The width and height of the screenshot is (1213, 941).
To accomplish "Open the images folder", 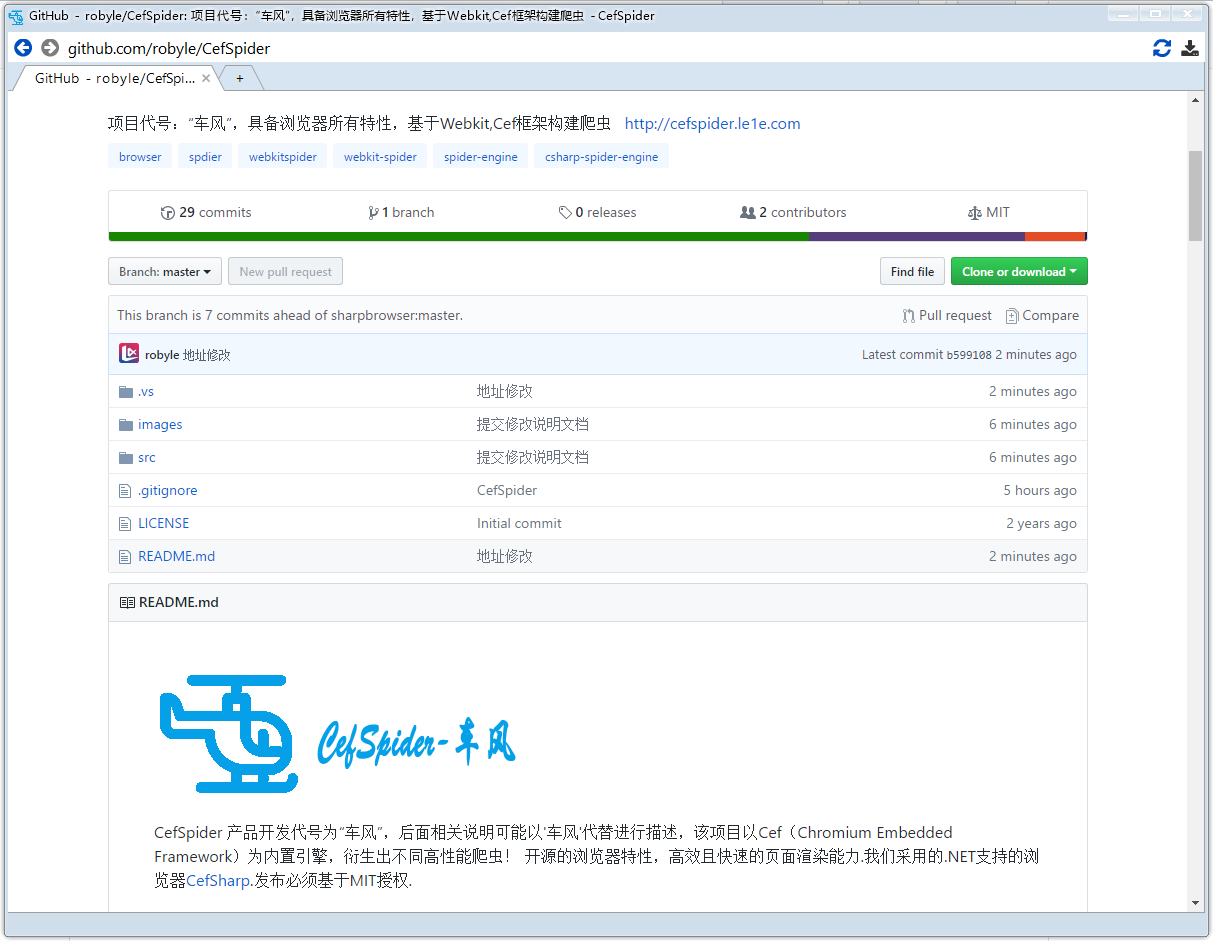I will click(x=160, y=424).
